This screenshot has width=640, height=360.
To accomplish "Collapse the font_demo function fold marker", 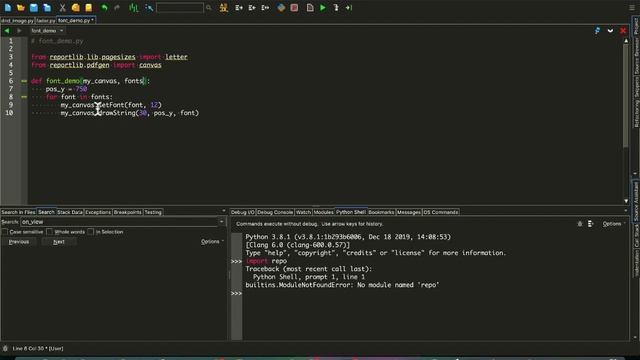I will pyautogui.click(x=24, y=81).
